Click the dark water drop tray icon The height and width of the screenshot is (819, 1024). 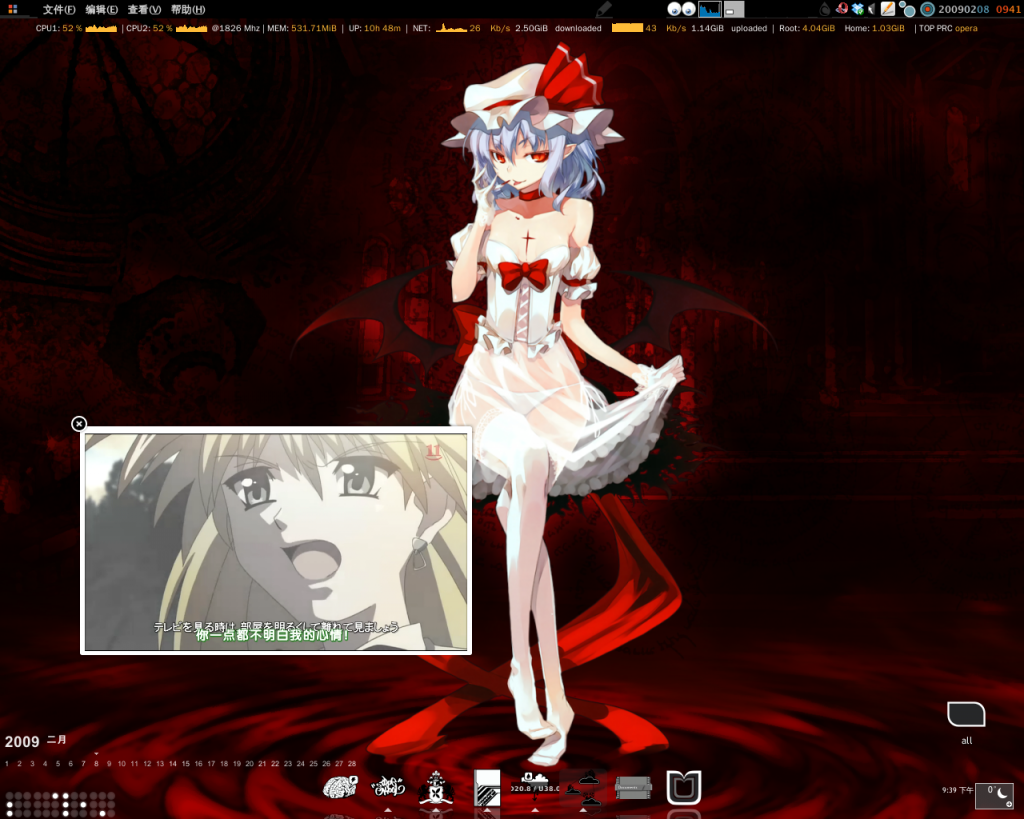coord(825,8)
